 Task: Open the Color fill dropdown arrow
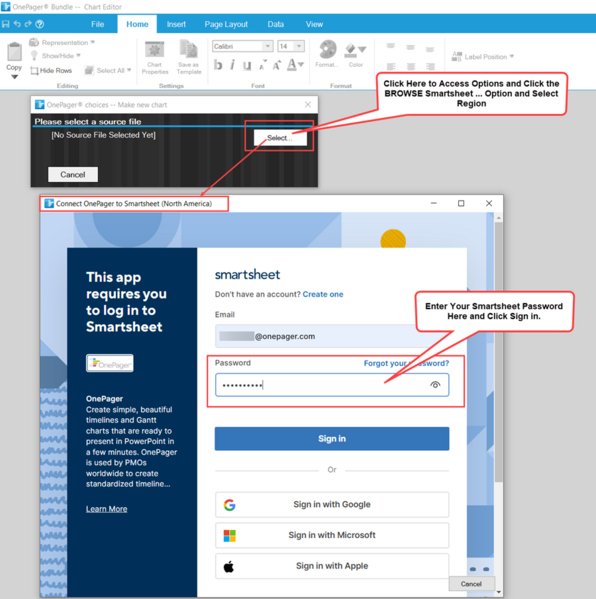click(362, 49)
